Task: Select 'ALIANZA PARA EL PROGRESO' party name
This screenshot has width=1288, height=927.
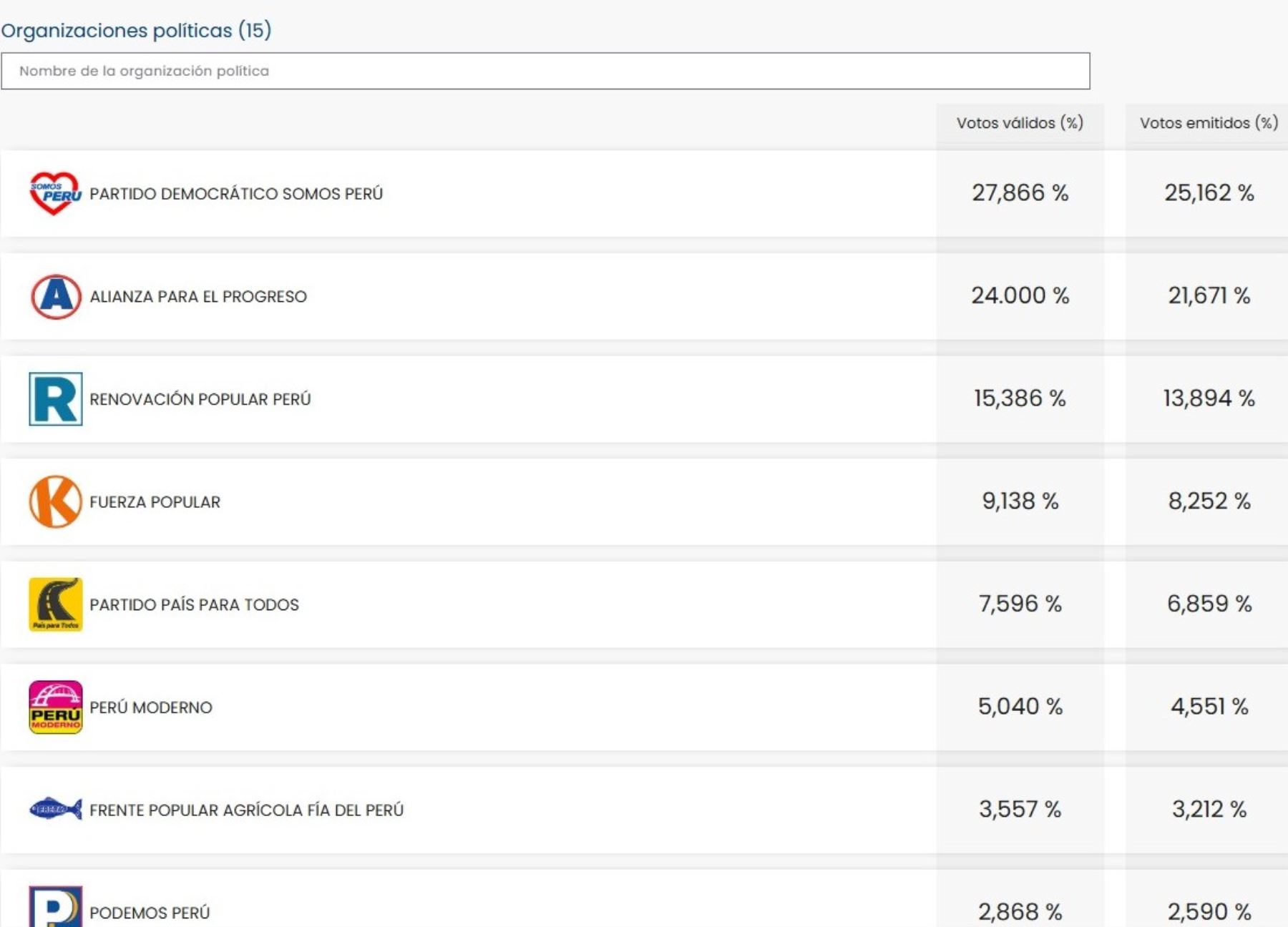Action: pos(198,297)
